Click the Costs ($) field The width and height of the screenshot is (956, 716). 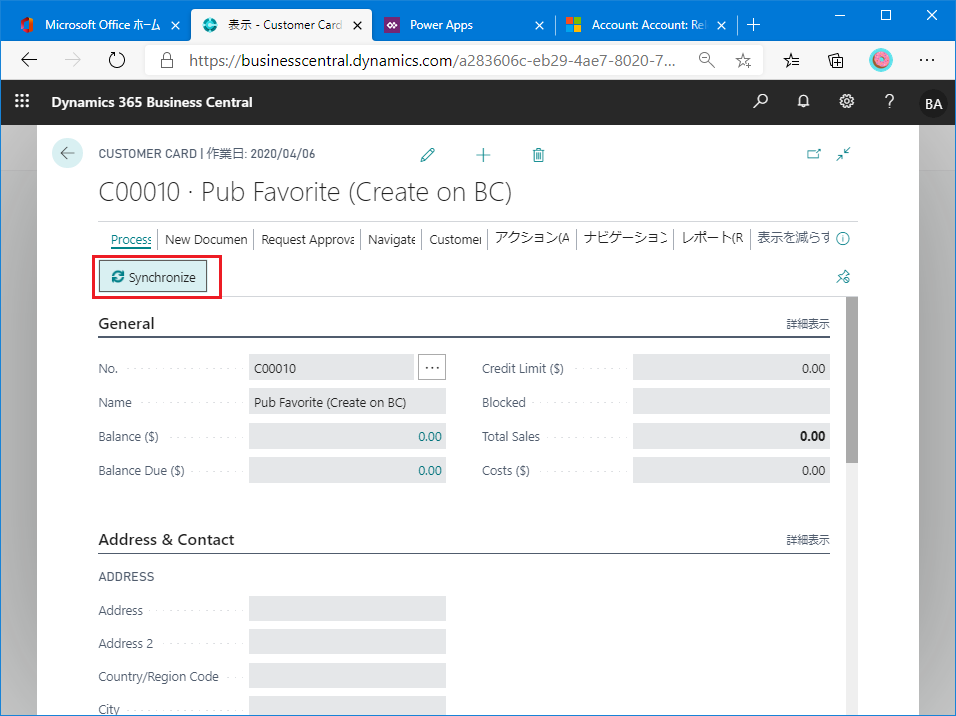731,470
